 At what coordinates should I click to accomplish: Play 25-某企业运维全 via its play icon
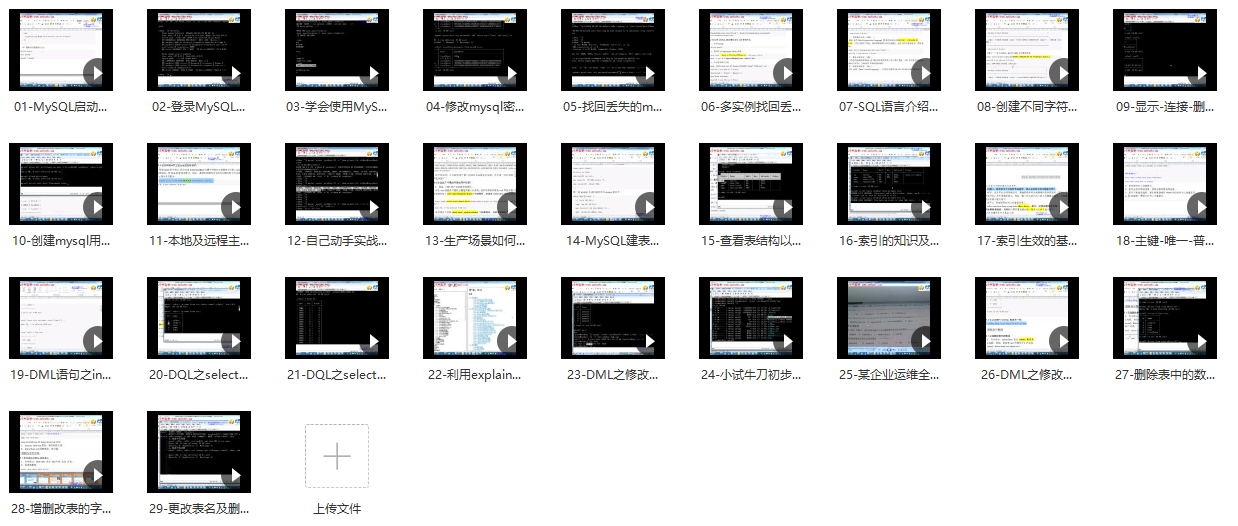924,341
